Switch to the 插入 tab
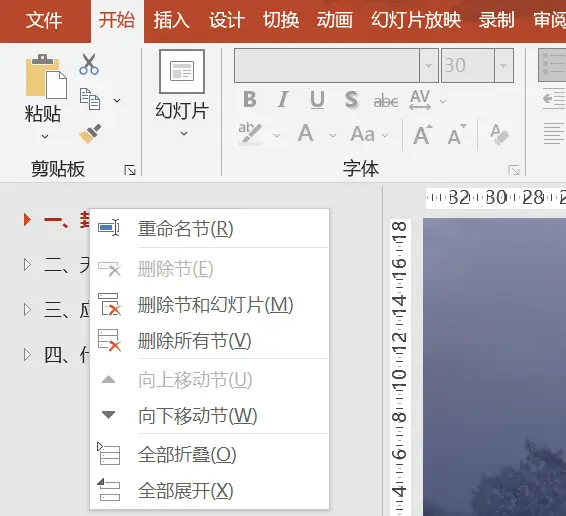The height and width of the screenshot is (516, 566). pos(171,20)
